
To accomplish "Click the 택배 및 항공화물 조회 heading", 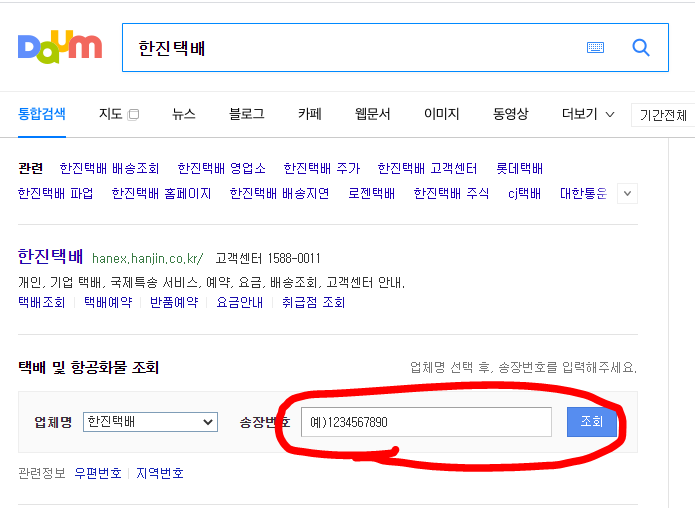I will (88, 367).
